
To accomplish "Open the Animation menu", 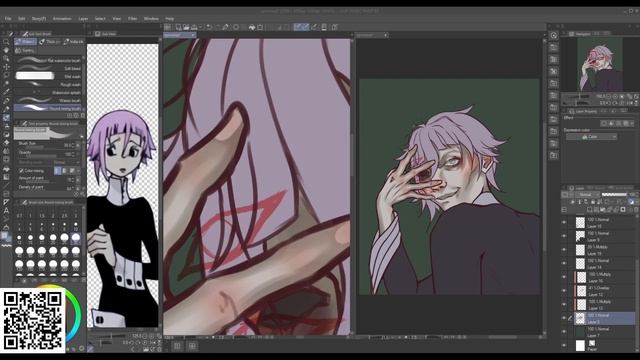I will click(62, 19).
